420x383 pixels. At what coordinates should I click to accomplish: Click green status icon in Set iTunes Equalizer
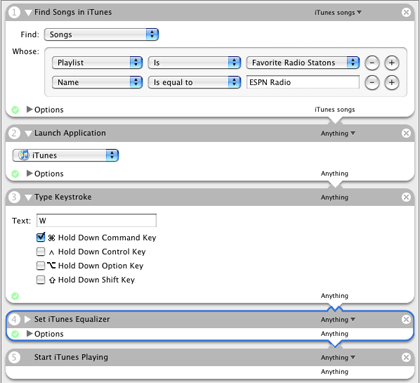pos(15,334)
